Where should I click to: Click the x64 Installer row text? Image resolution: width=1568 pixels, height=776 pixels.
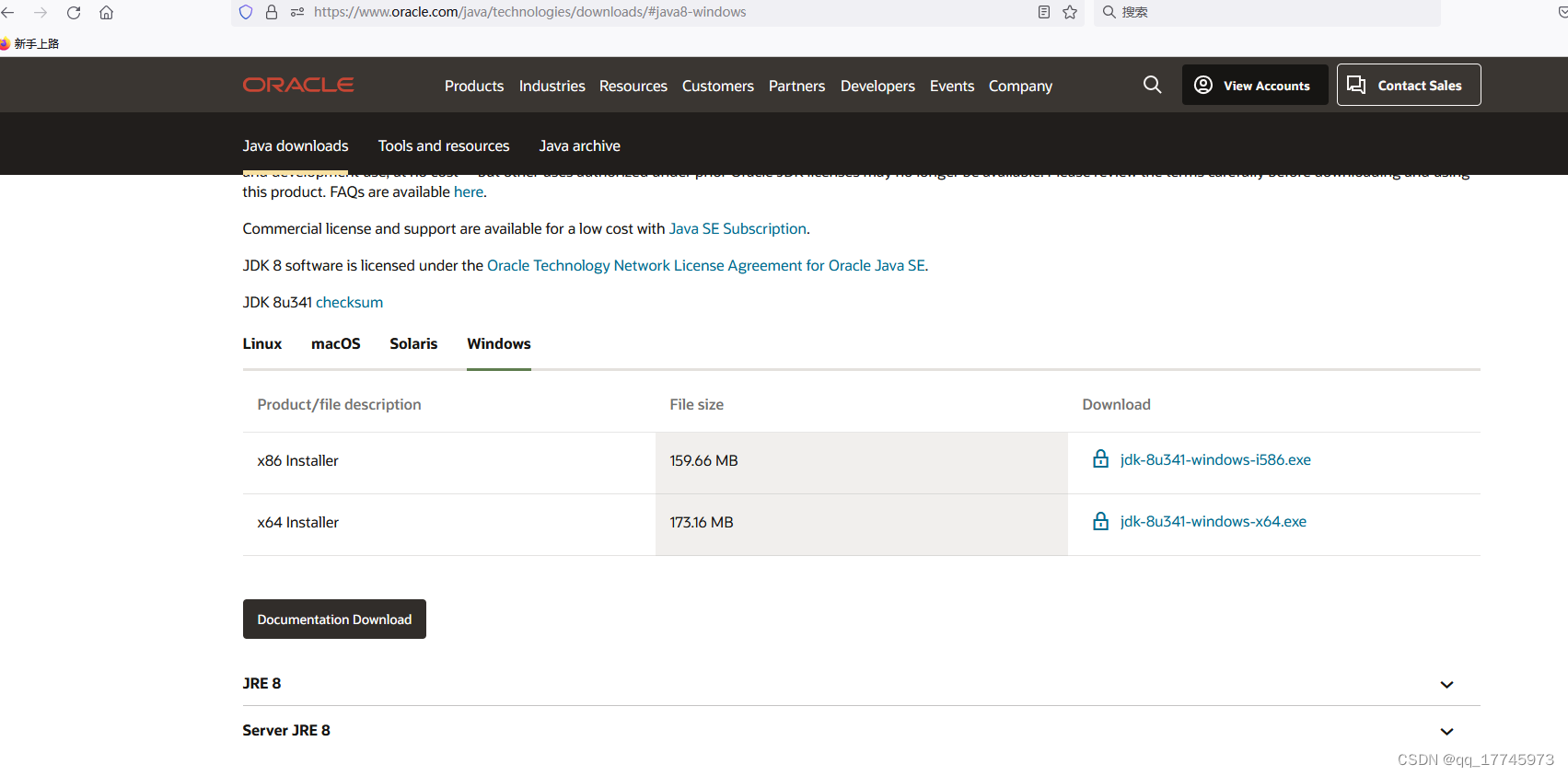click(298, 522)
